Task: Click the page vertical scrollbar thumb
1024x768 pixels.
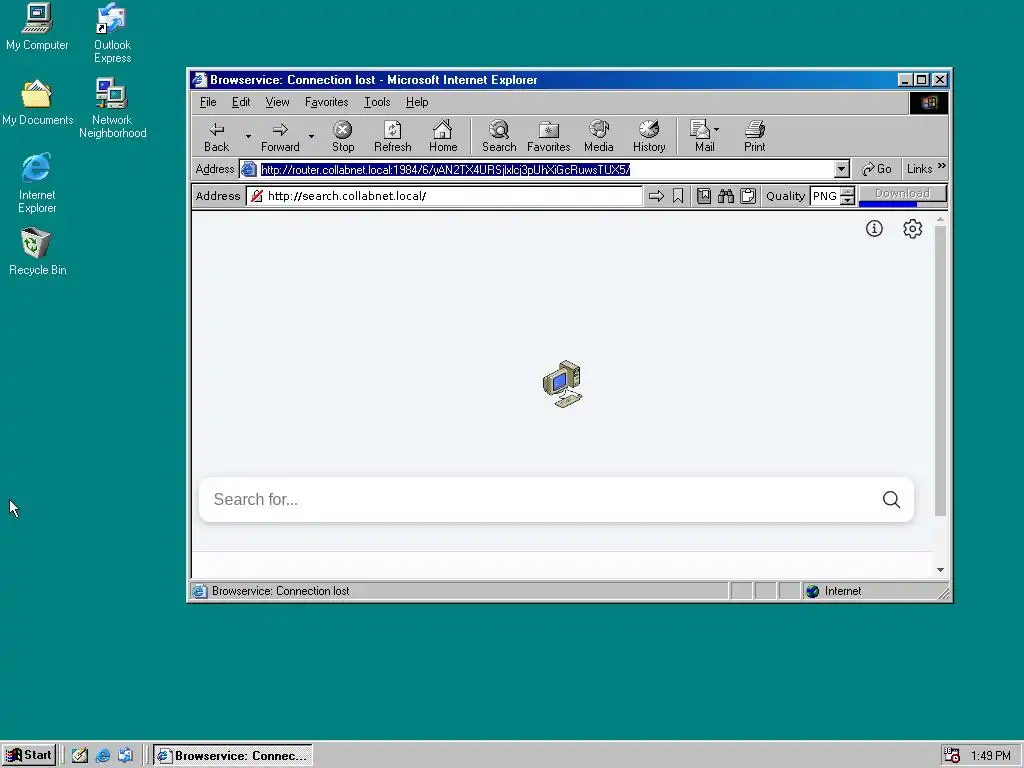Action: 940,371
